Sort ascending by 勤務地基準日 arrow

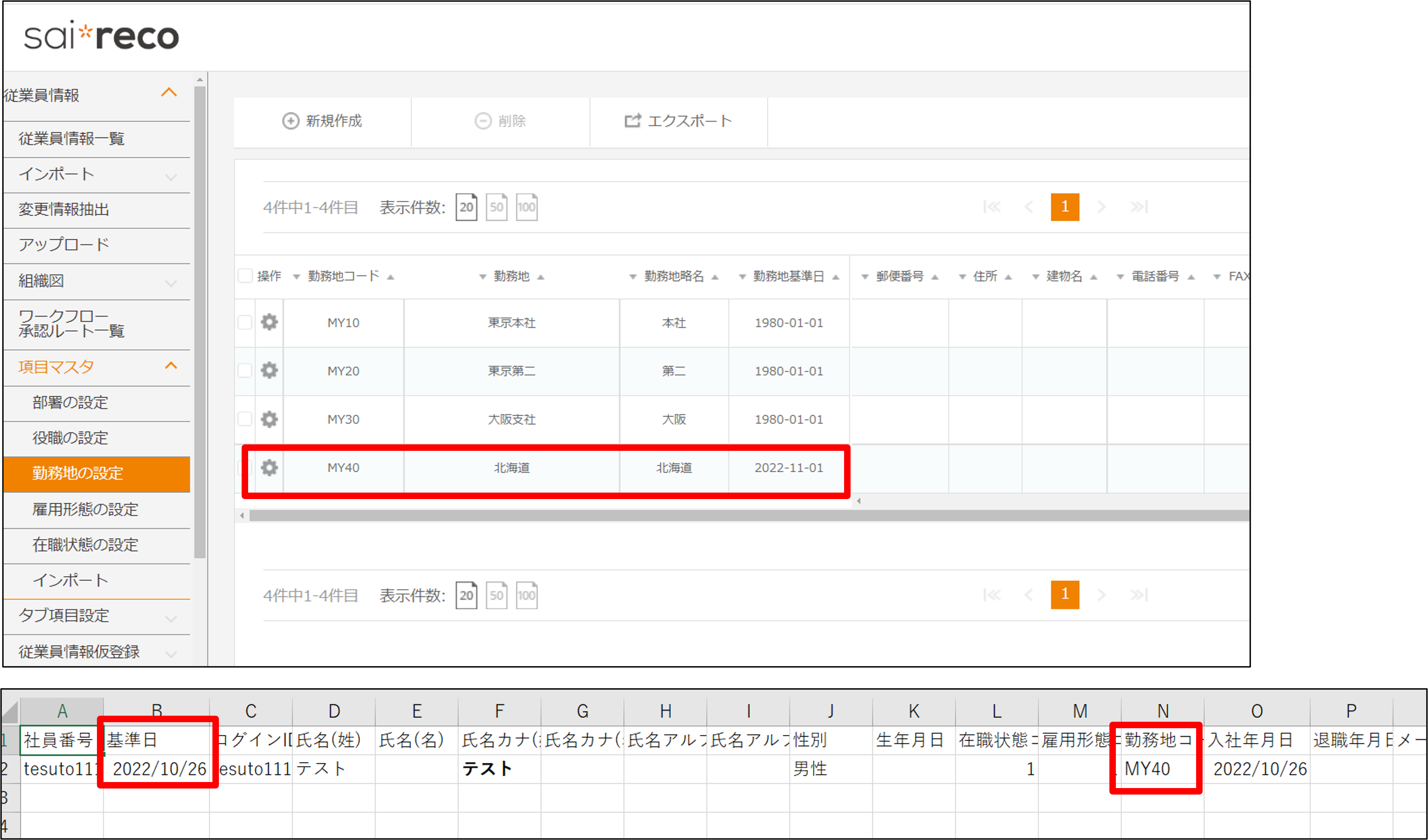836,276
